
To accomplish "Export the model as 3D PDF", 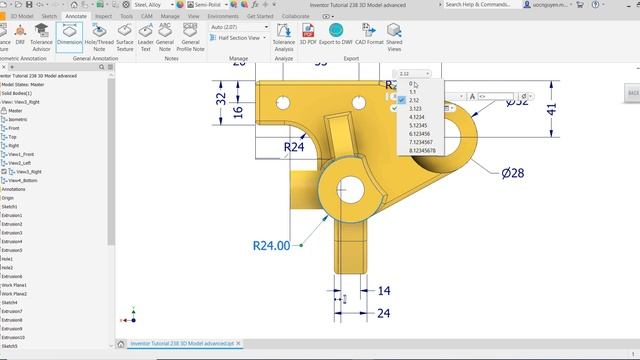I will pos(308,34).
